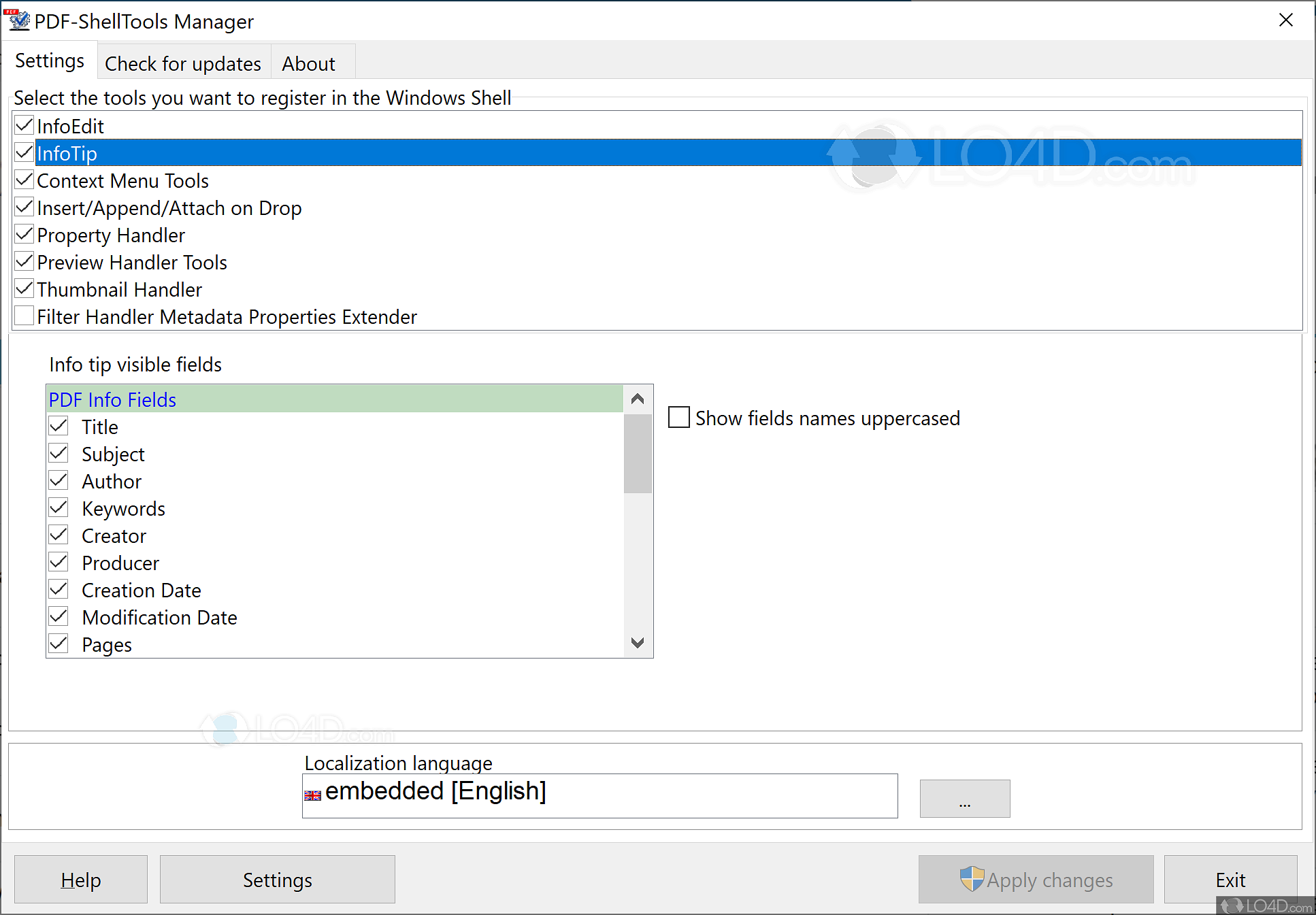Image resolution: width=1316 pixels, height=915 pixels.
Task: Click the shield icon on Apply changes
Action: [972, 879]
